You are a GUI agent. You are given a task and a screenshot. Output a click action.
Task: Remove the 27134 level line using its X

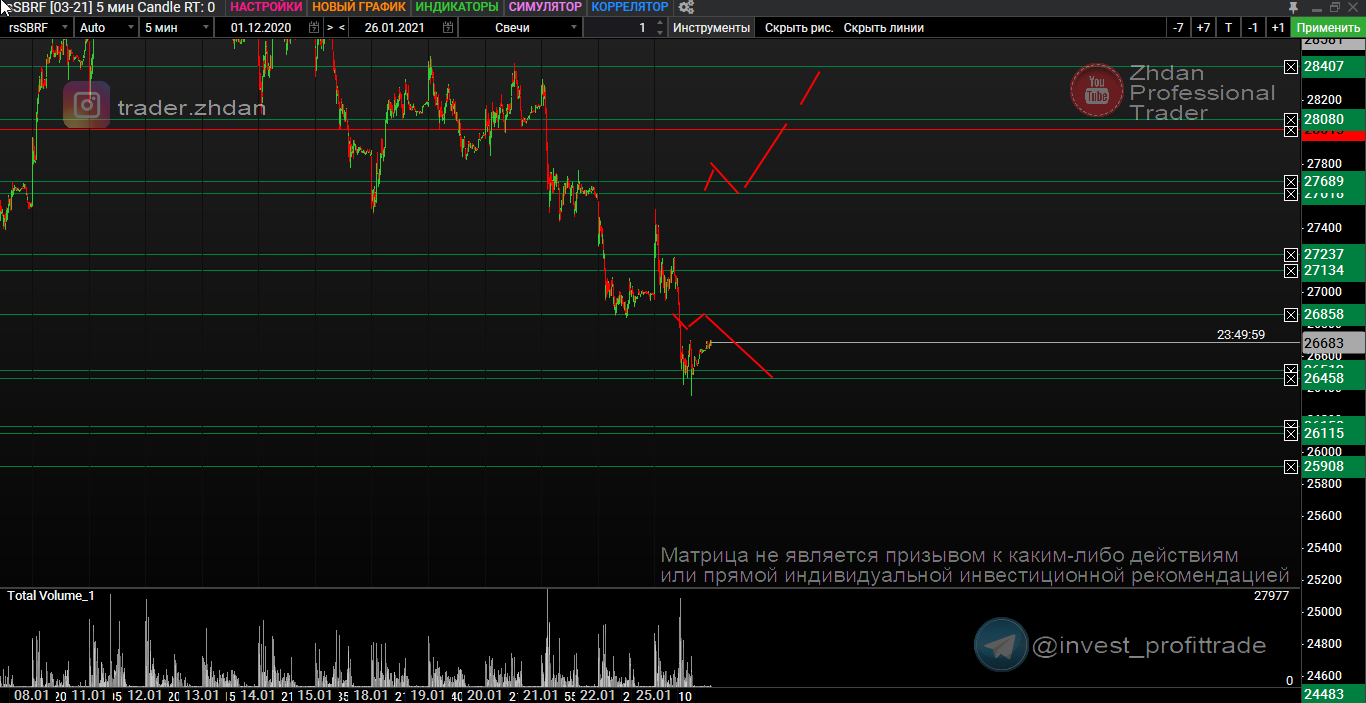(x=1291, y=270)
